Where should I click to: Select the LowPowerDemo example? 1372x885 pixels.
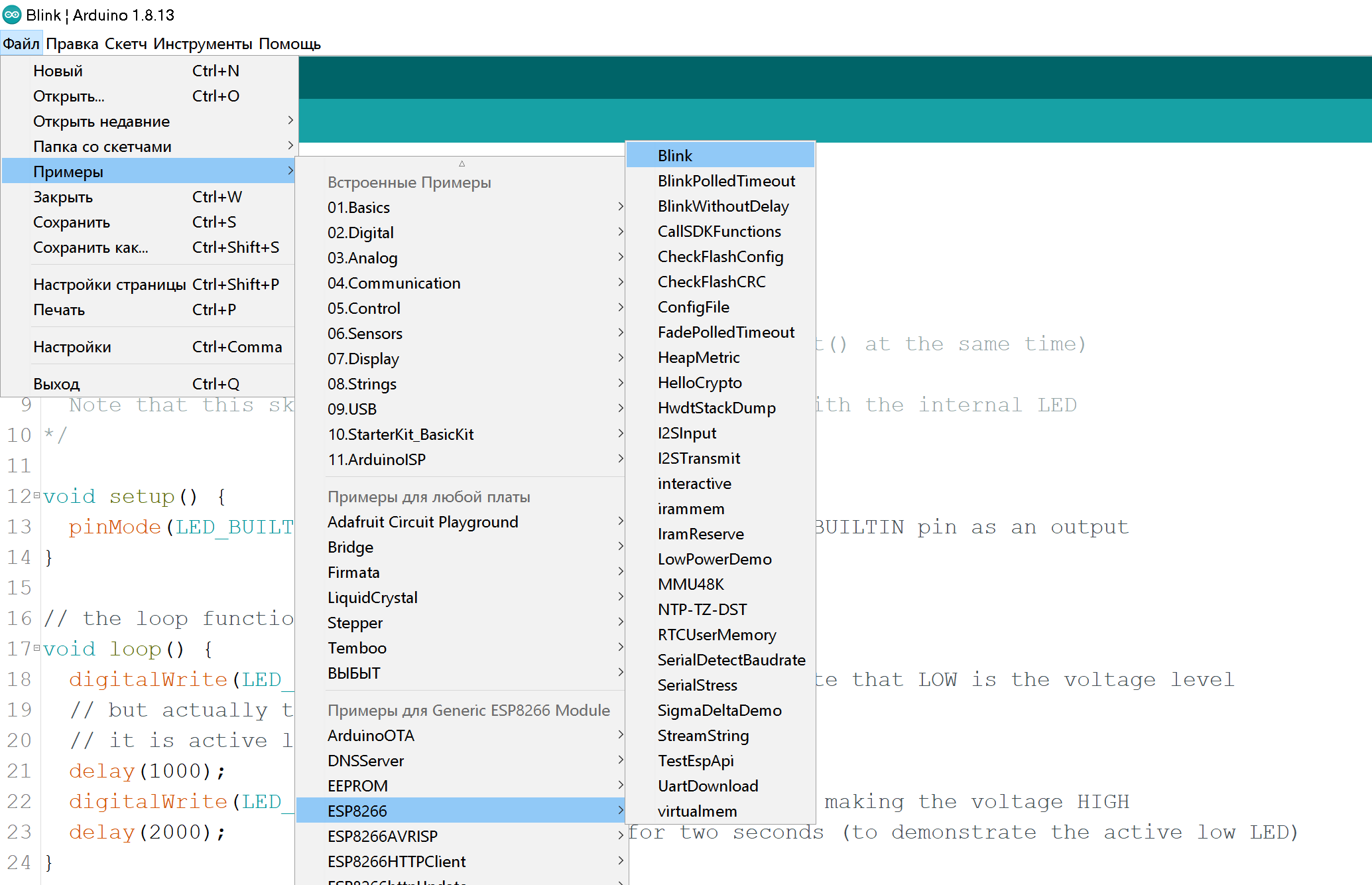tap(714, 559)
